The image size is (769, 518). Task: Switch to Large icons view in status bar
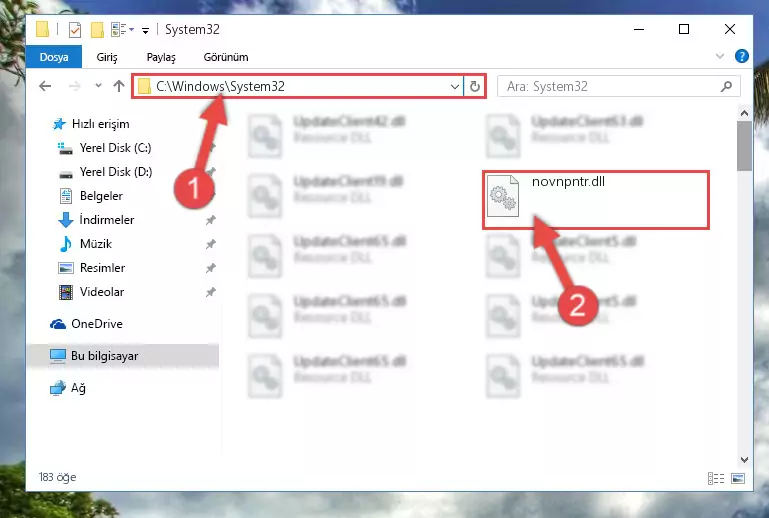pyautogui.click(x=738, y=478)
